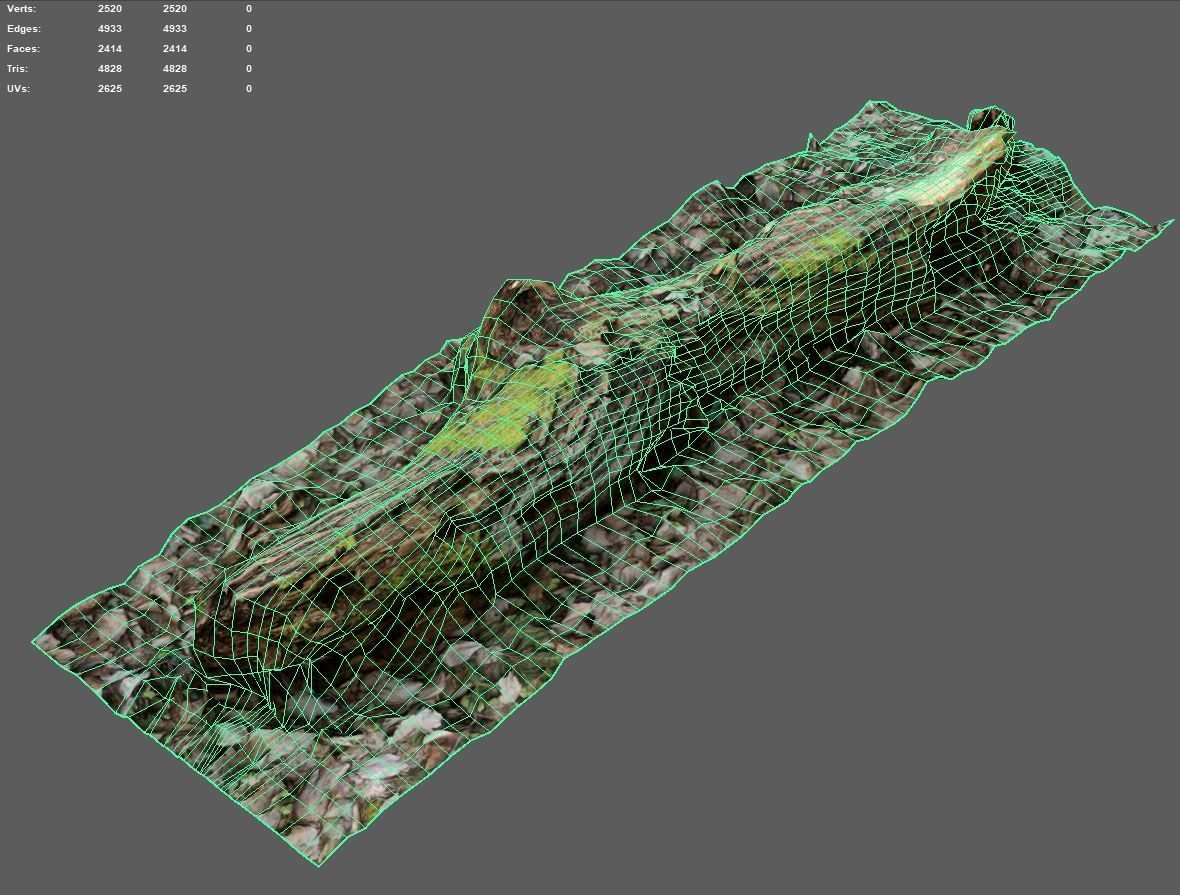1180x895 pixels.
Task: Click the "Edges:" label in the poly count HUD
Action: pos(24,29)
